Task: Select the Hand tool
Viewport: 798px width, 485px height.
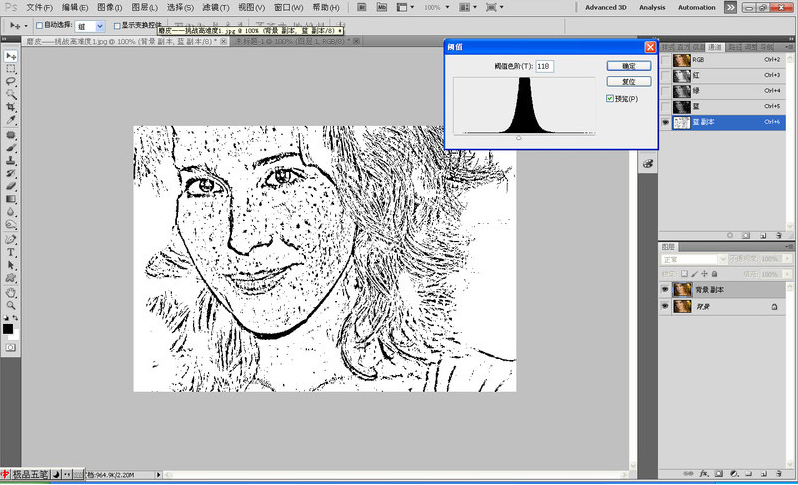Action: (11, 292)
